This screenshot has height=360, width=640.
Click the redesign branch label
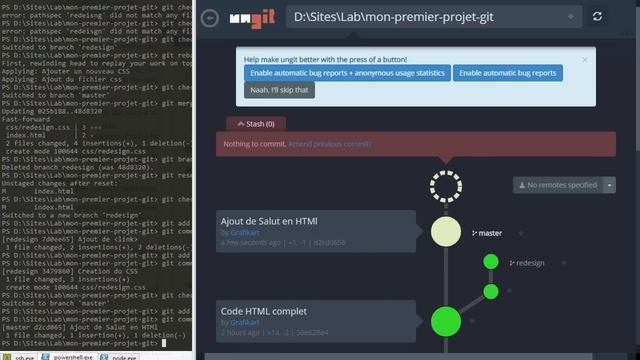pyautogui.click(x=527, y=263)
